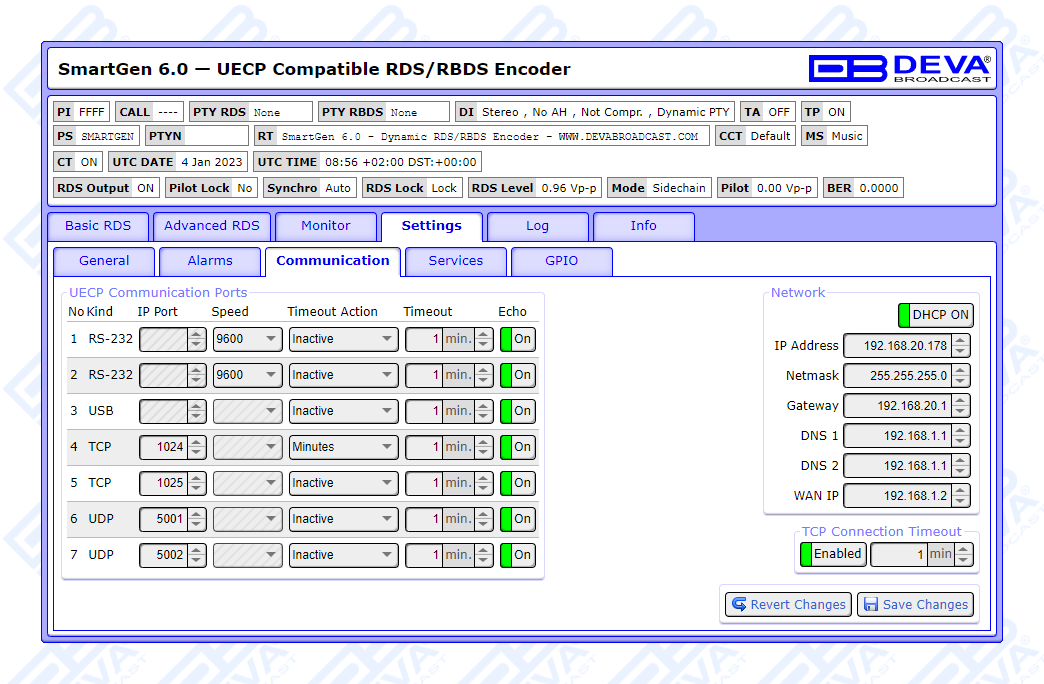Decrease the Gateway value with down arrow
1044x684 pixels.
tap(961, 411)
